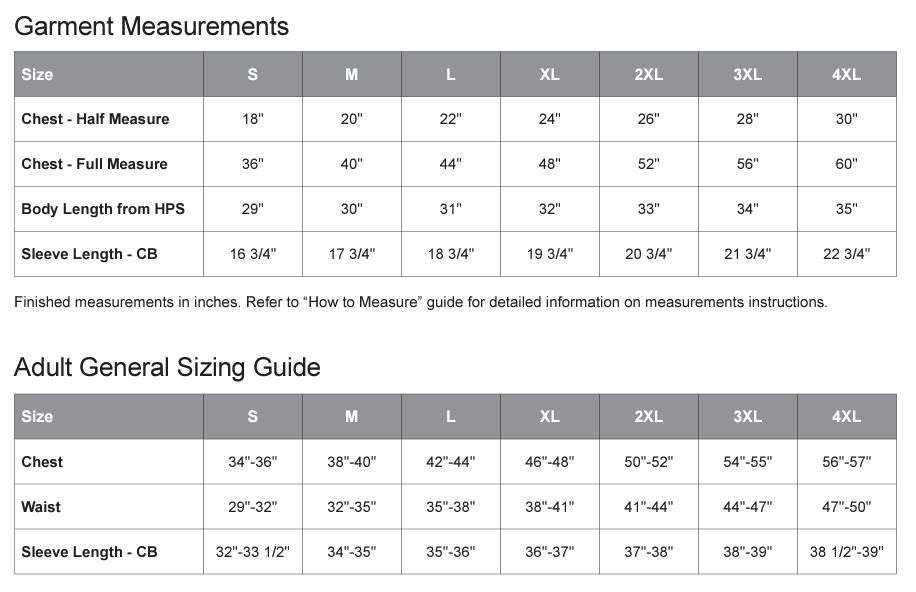Click the 16 3/4" sleeve length cell
916x592 pixels.
pyautogui.click(x=252, y=254)
